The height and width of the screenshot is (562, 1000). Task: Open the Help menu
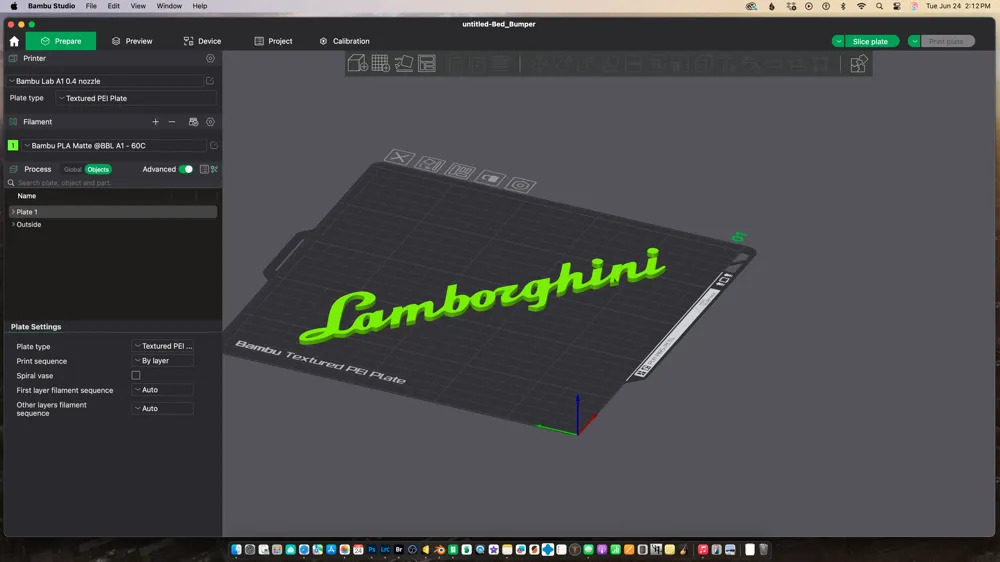point(200,6)
